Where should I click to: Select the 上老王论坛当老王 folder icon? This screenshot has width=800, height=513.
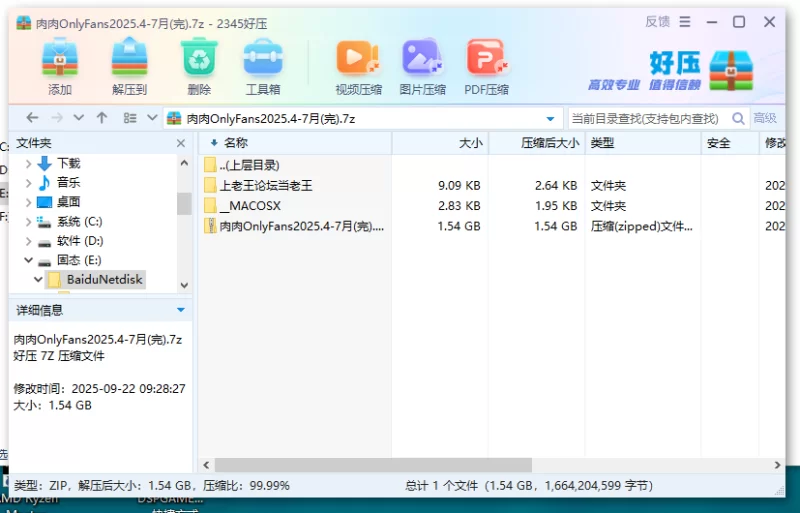(x=210, y=185)
